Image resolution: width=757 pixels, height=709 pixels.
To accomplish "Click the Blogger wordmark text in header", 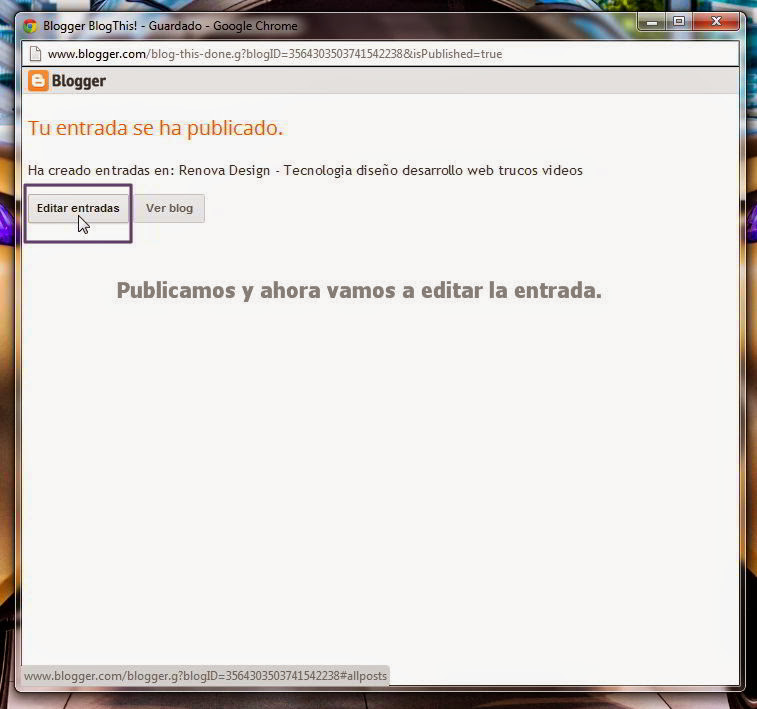I will 79,81.
